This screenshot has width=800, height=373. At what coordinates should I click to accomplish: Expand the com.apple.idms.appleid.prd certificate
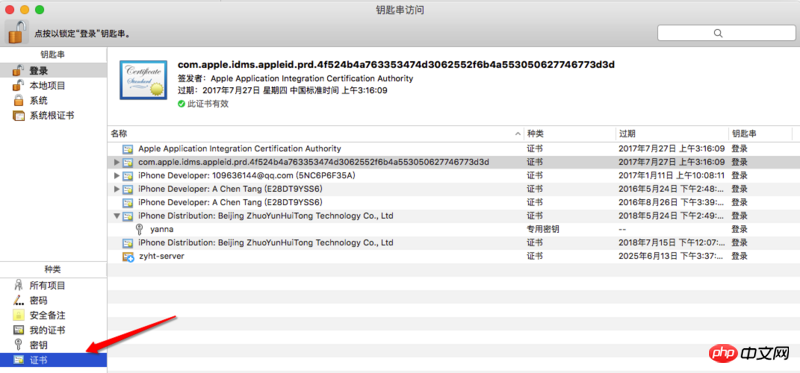[117, 162]
